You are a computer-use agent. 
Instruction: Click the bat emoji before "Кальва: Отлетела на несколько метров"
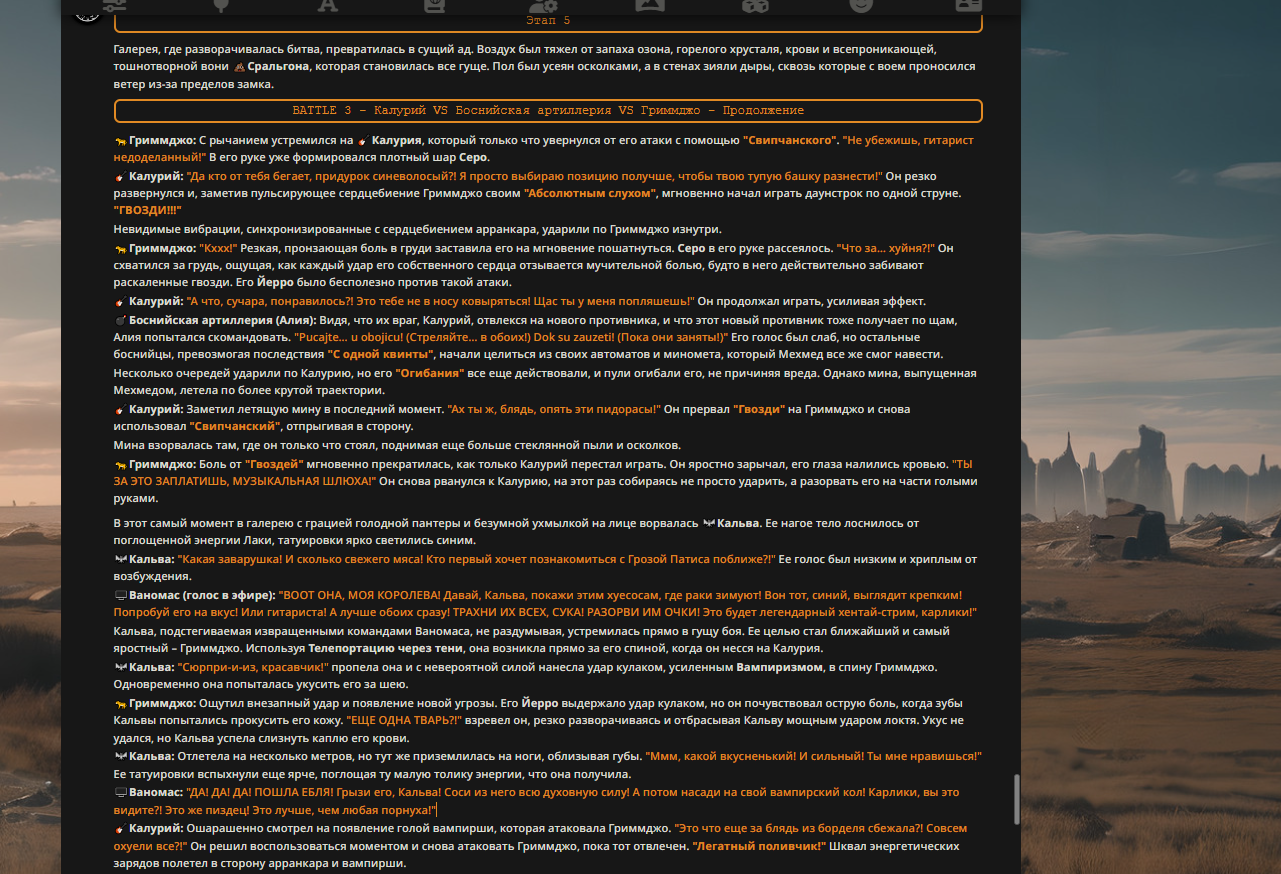tap(120, 756)
